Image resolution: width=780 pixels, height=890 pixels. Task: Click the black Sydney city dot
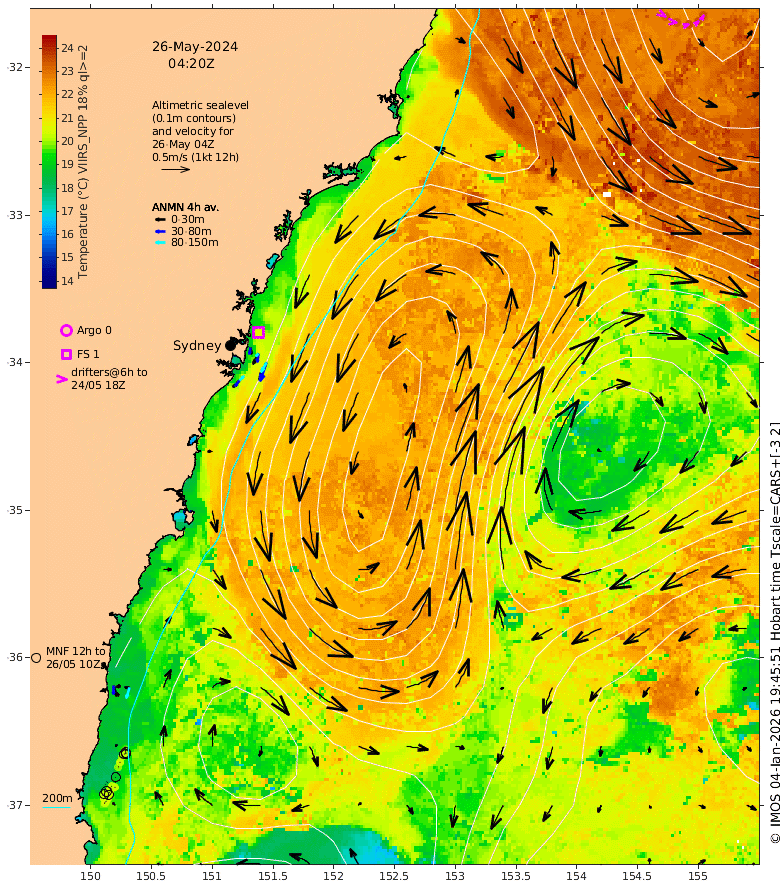point(230,345)
